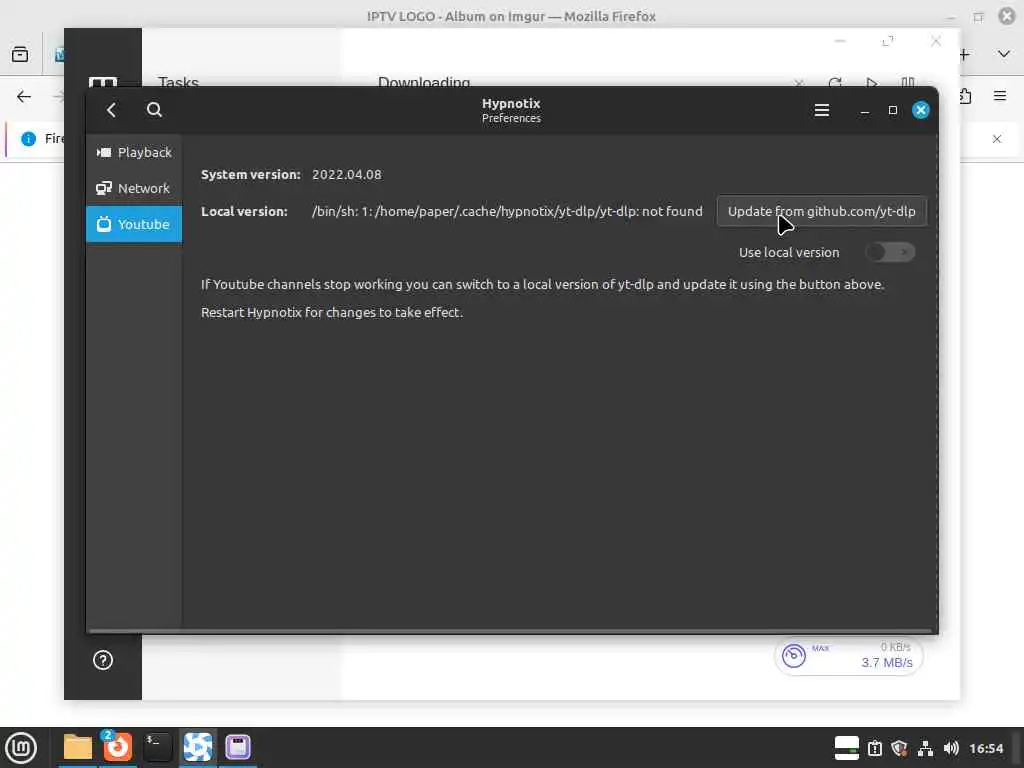Open Terminal icon in taskbar
This screenshot has height=768, width=1024.
(157, 746)
